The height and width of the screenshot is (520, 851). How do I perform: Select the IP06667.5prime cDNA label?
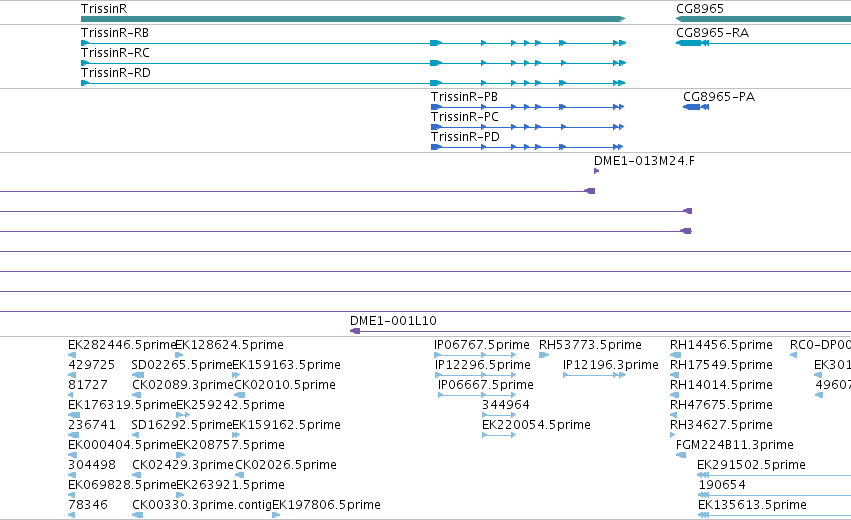pos(486,385)
